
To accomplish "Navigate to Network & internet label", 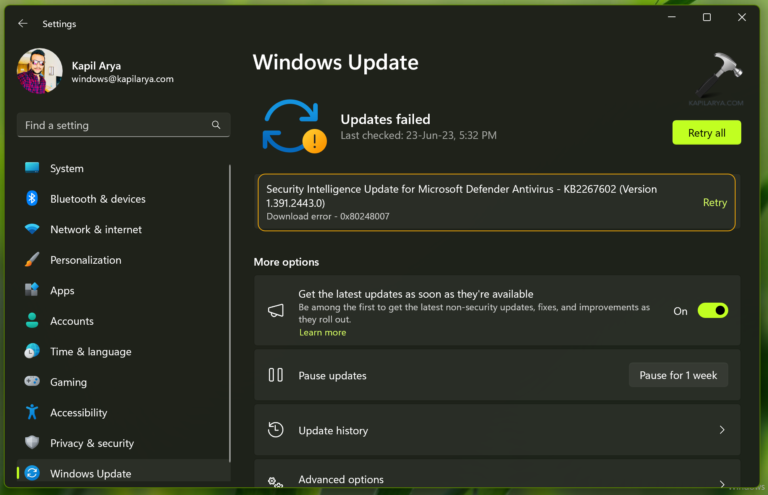I will pos(96,230).
